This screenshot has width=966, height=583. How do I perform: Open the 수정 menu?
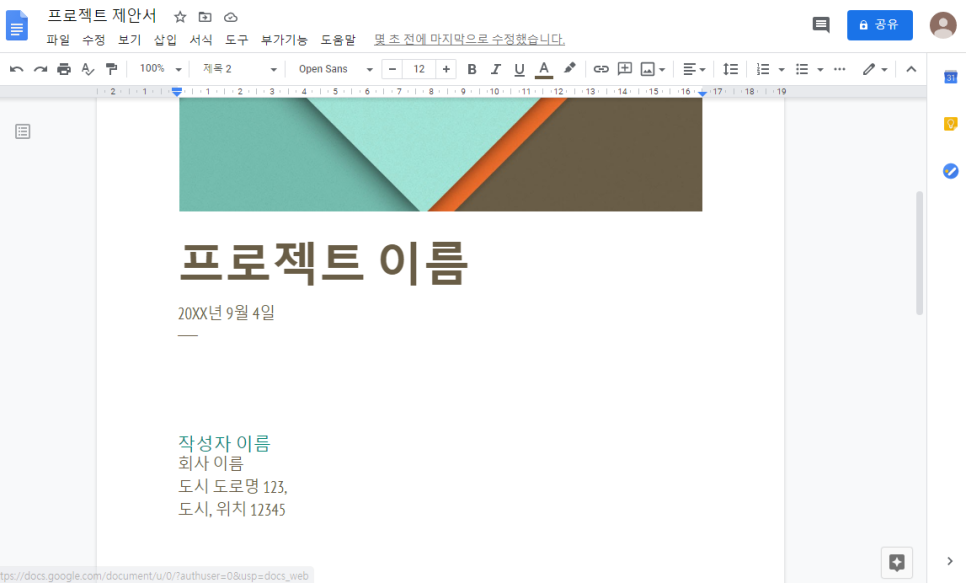[x=94, y=40]
